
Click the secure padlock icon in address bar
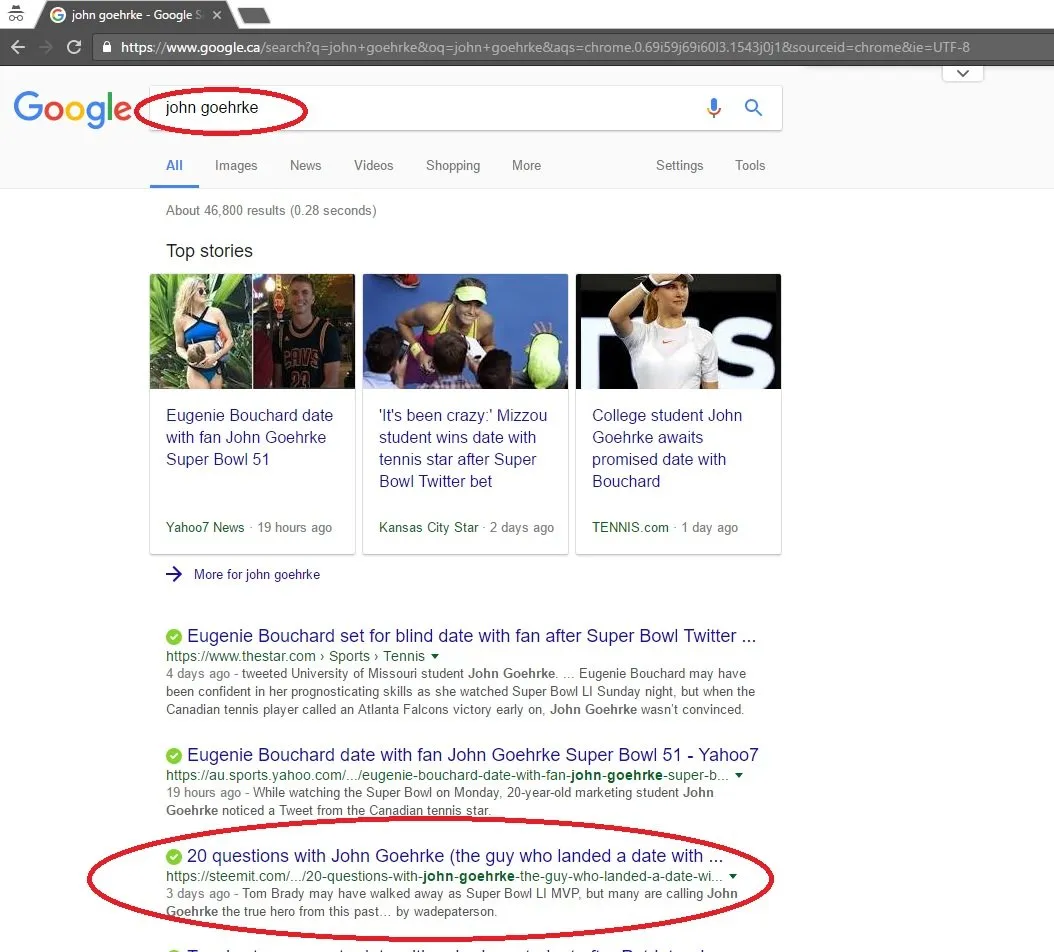click(106, 47)
